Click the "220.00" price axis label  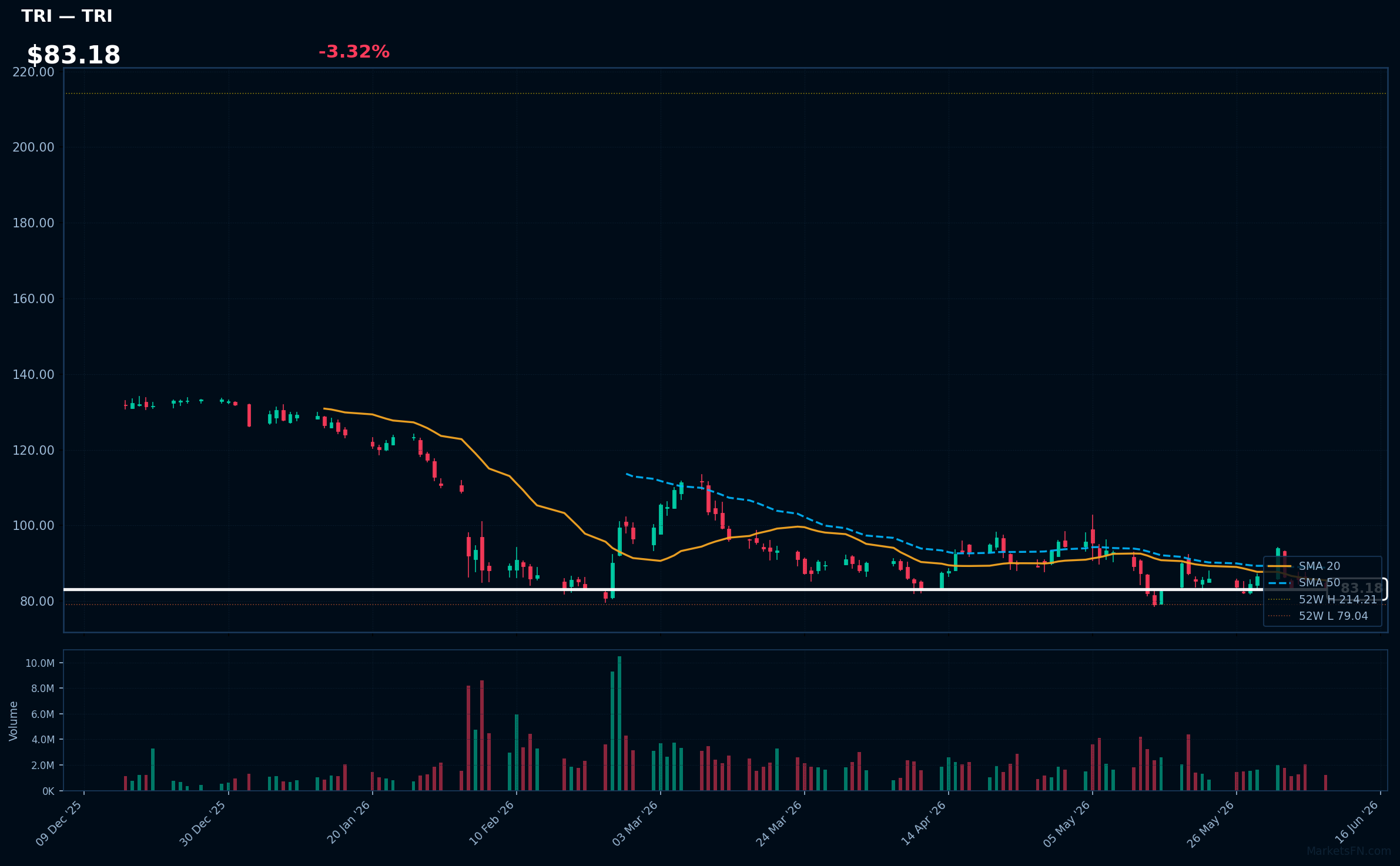[x=34, y=72]
